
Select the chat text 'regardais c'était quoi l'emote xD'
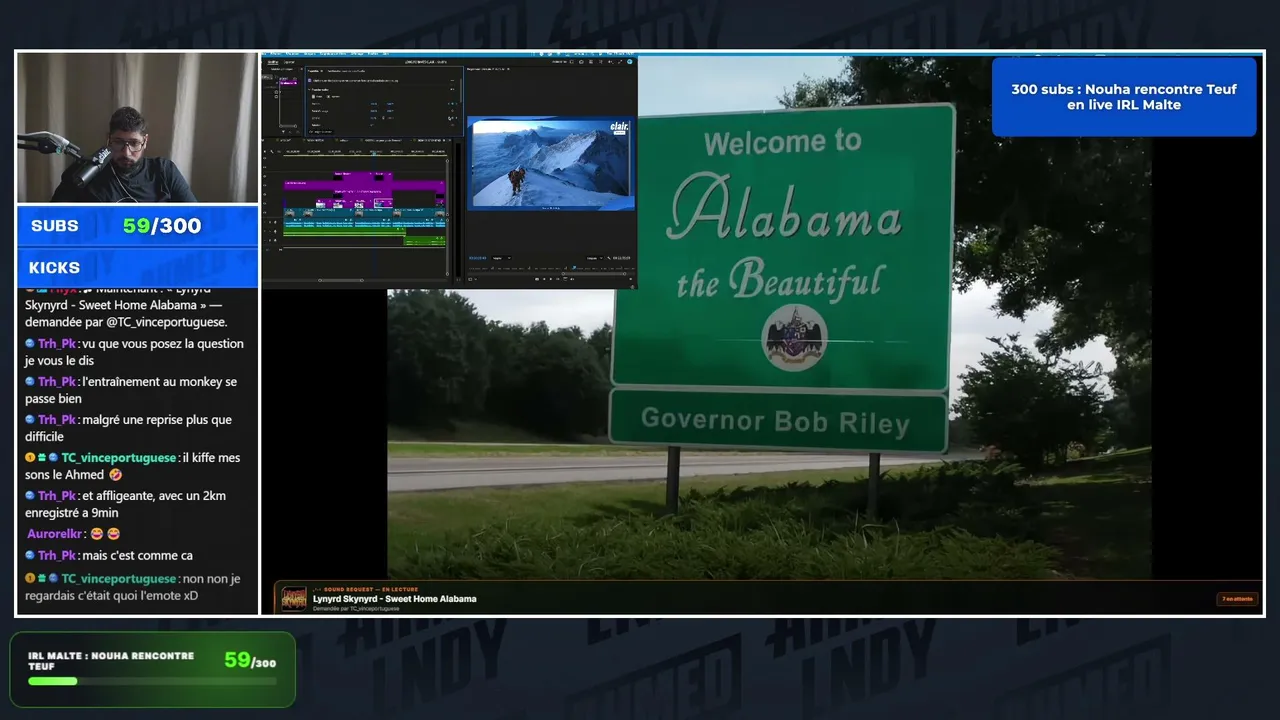point(112,596)
